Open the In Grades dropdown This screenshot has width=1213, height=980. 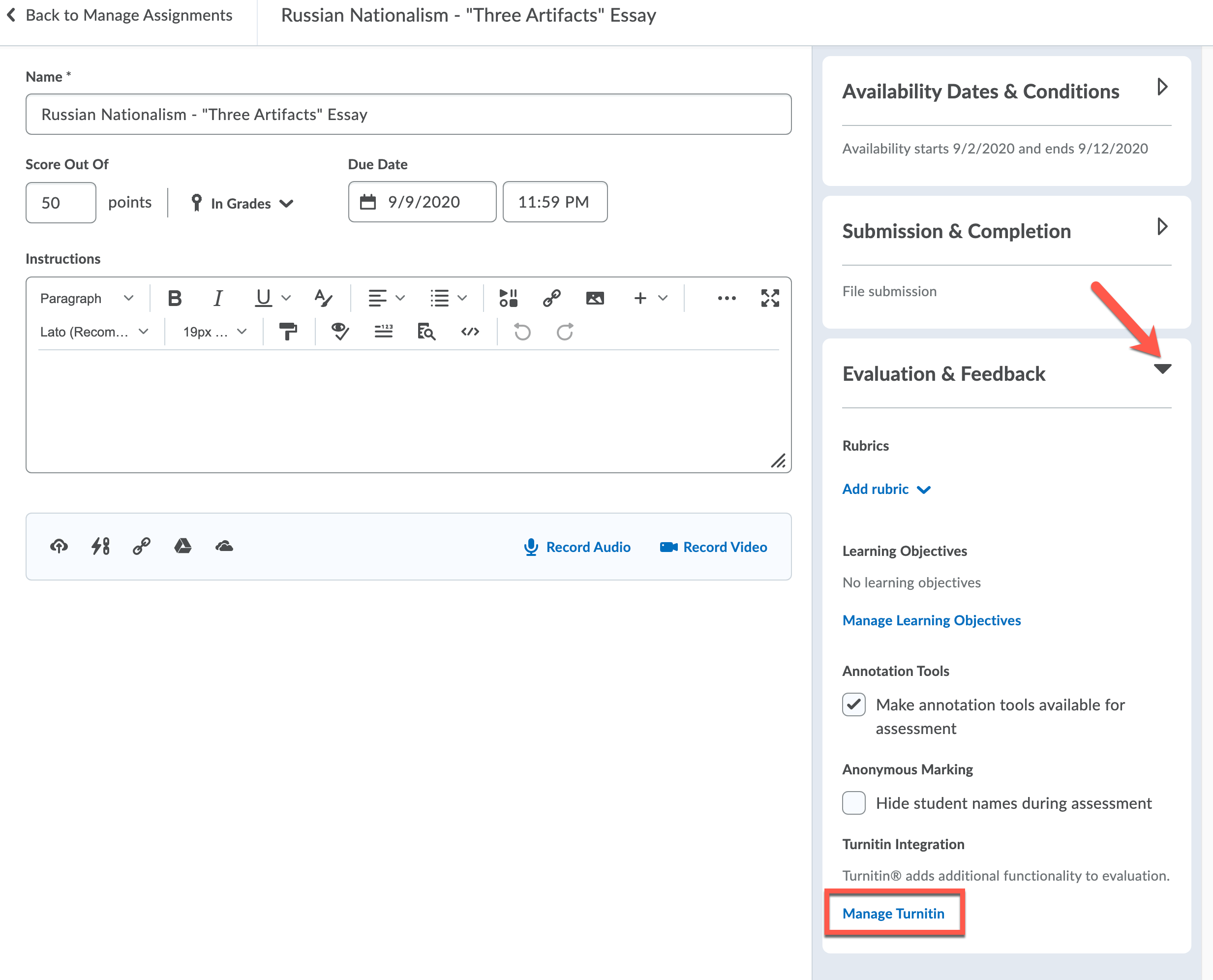pyautogui.click(x=242, y=203)
